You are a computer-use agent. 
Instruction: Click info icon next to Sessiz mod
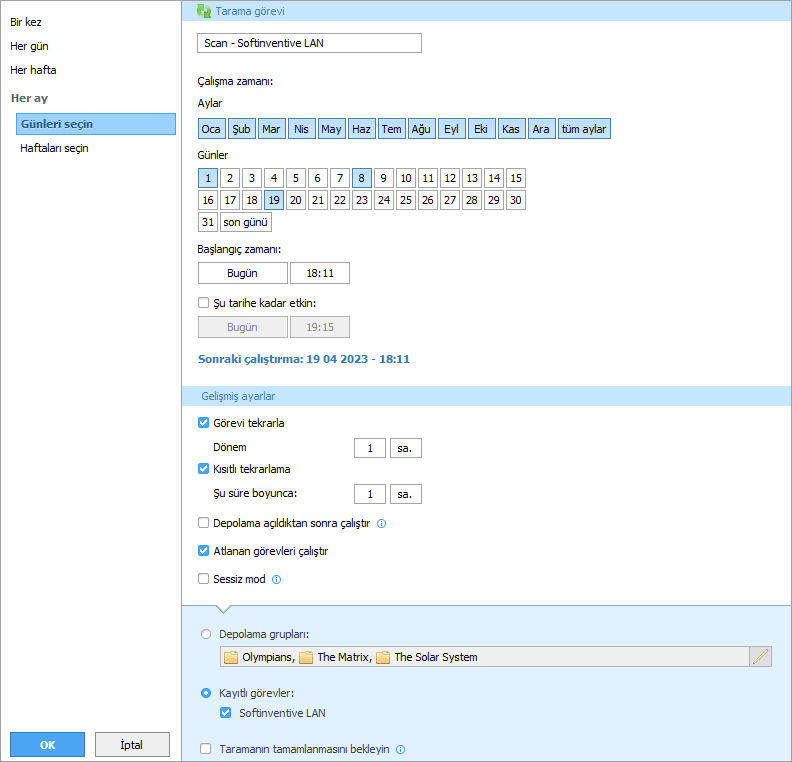click(x=277, y=579)
